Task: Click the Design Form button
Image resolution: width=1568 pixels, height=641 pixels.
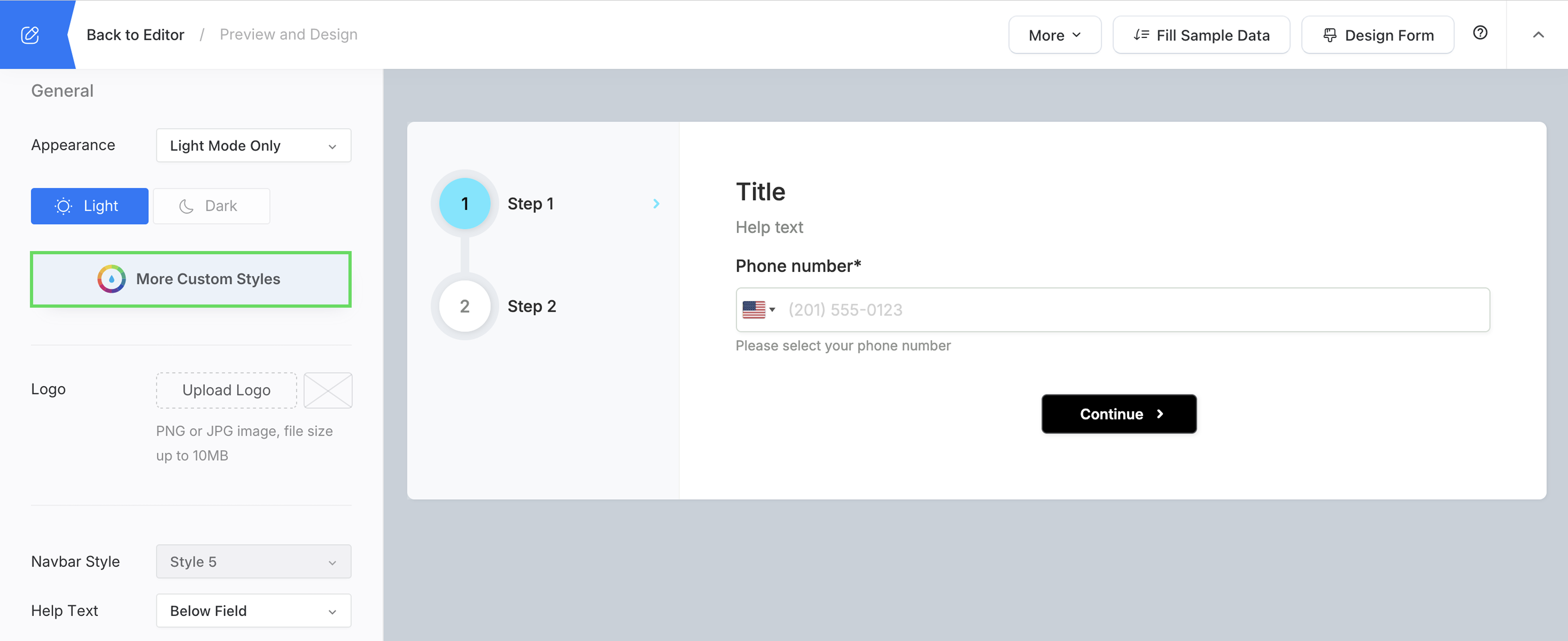Action: tap(1377, 35)
